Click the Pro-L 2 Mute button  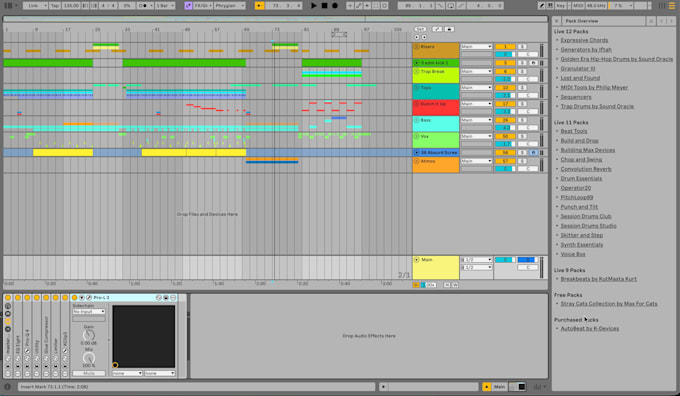(x=88, y=373)
